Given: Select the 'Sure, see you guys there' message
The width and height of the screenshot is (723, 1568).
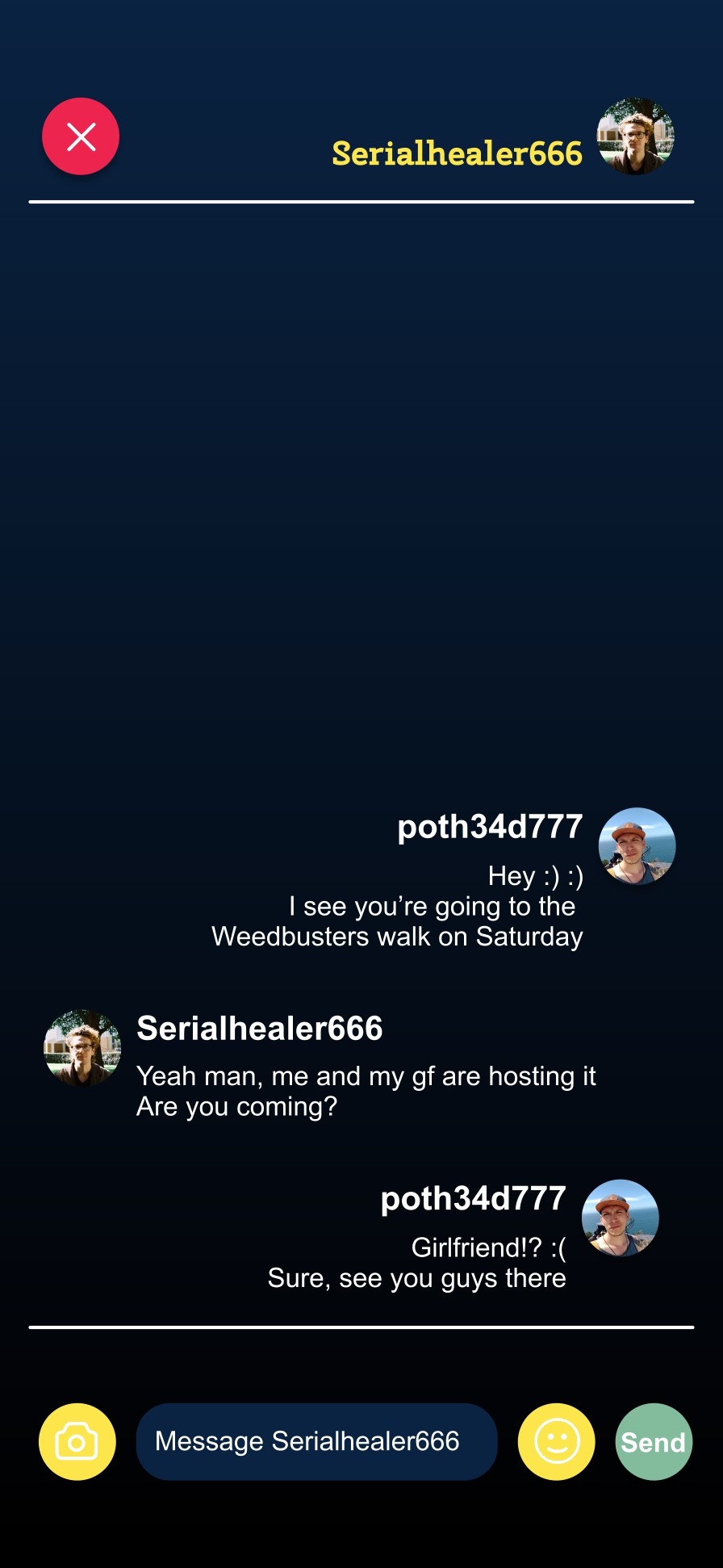Looking at the screenshot, I should tap(417, 1279).
